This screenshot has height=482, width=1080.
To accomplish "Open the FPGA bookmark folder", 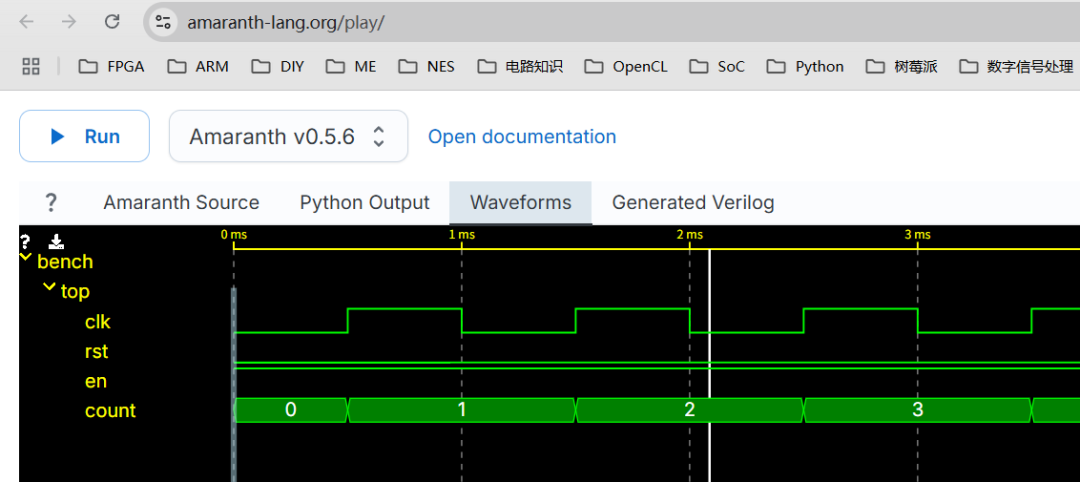I will point(112,67).
